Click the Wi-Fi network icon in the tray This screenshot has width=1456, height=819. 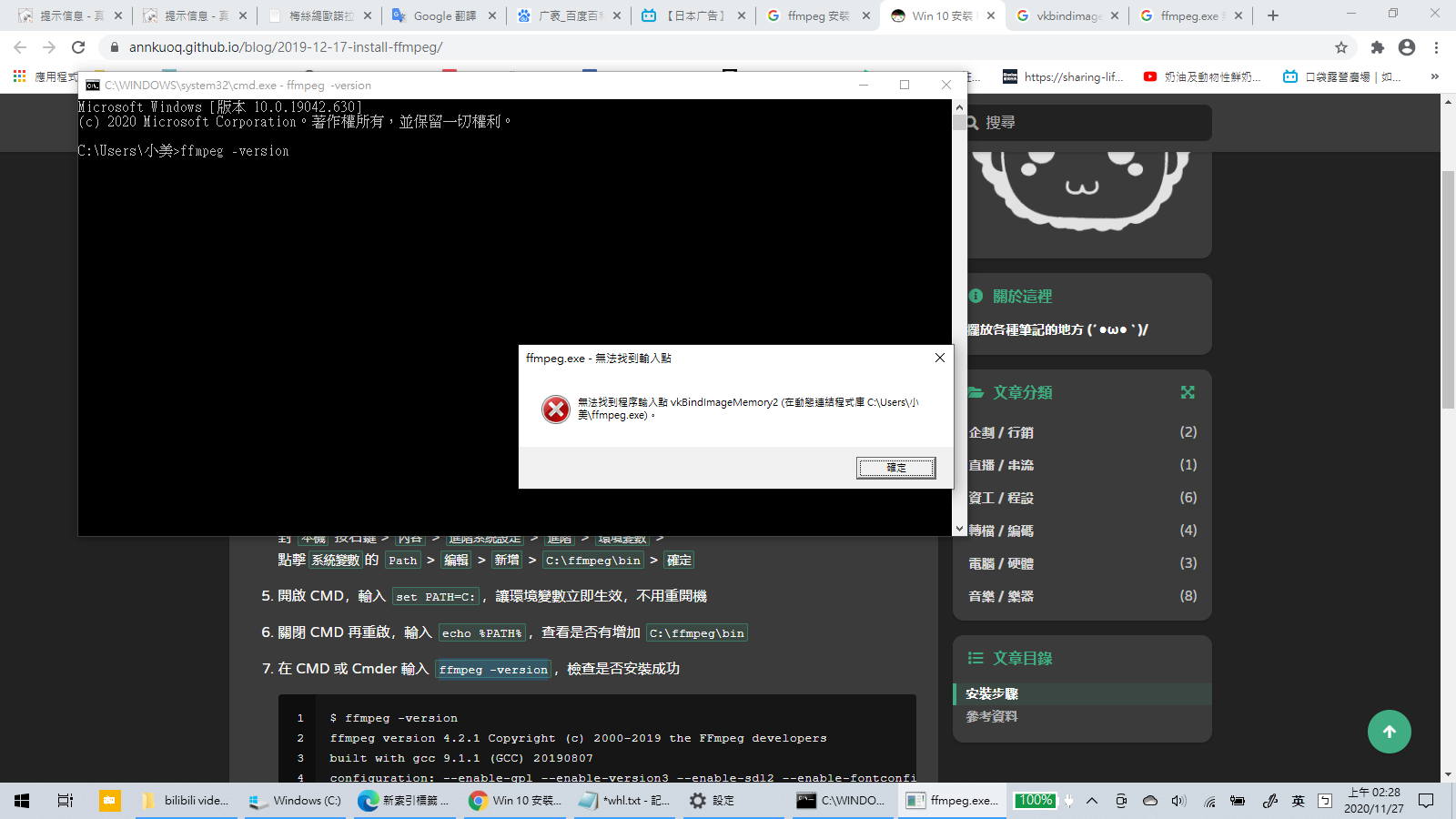point(1209,801)
